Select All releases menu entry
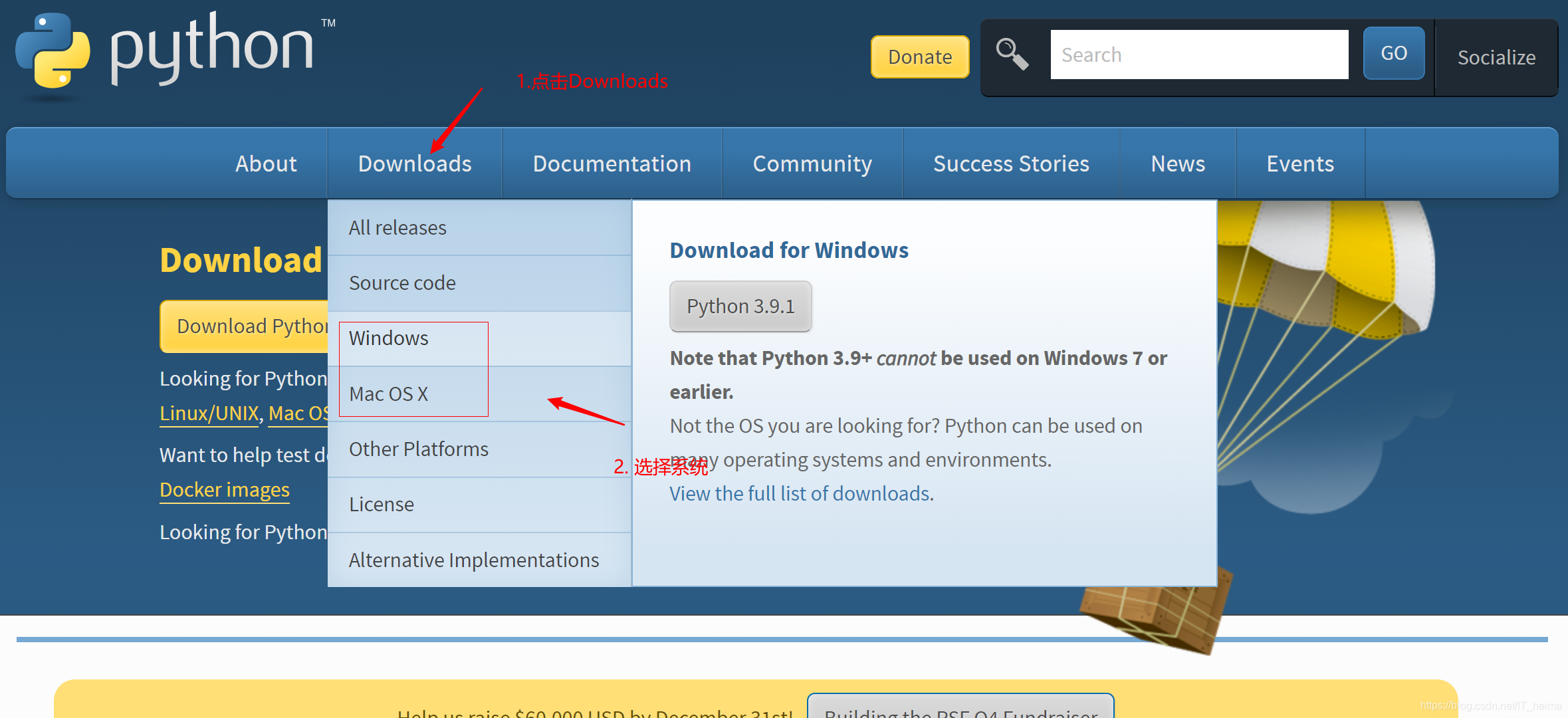 [397, 228]
